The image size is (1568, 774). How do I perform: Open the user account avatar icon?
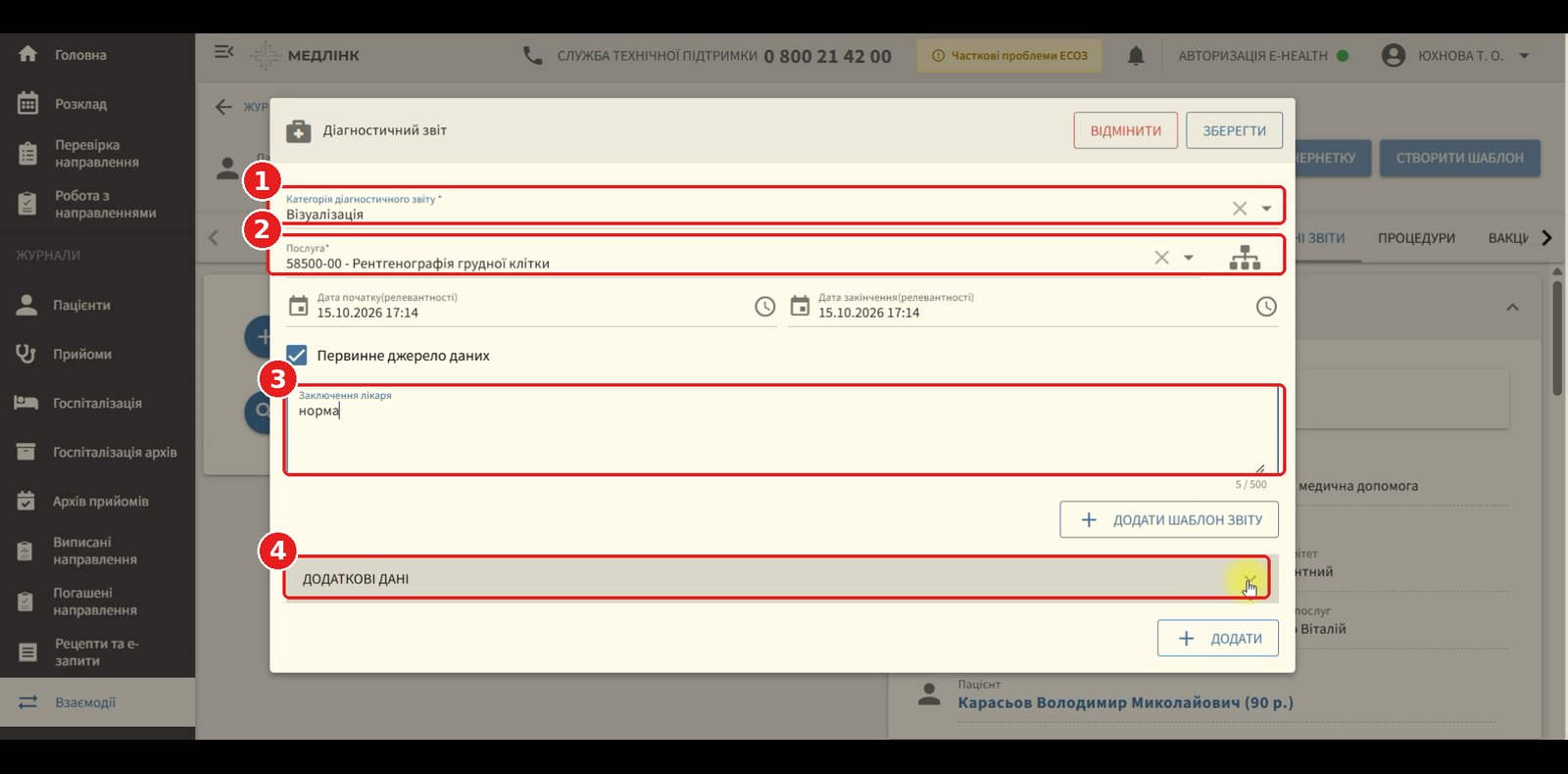(x=1393, y=55)
